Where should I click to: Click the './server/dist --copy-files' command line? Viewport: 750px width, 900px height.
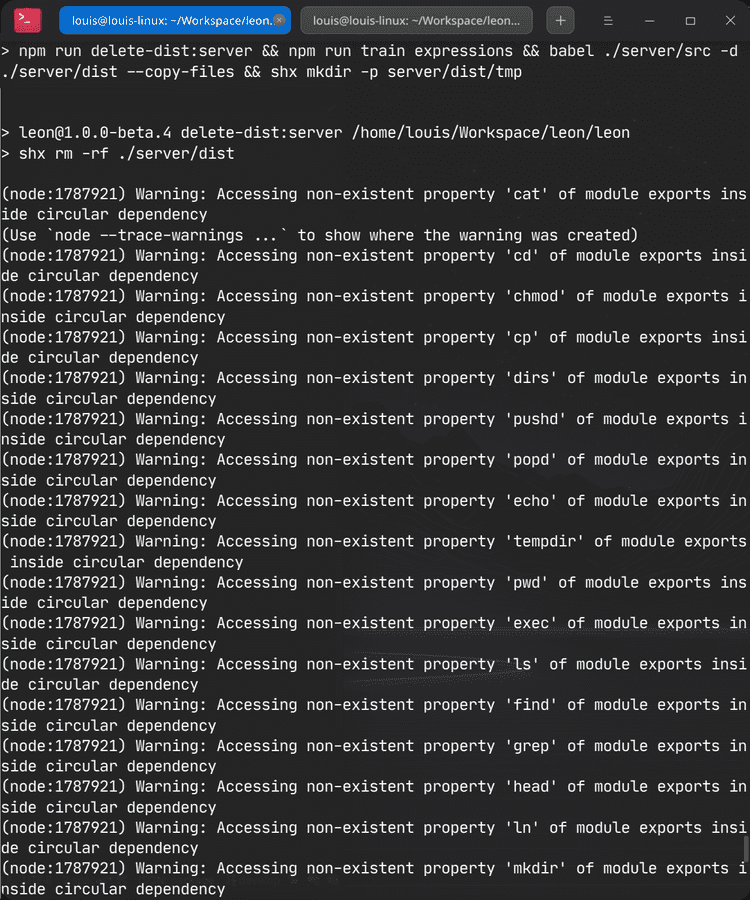click(x=262, y=72)
